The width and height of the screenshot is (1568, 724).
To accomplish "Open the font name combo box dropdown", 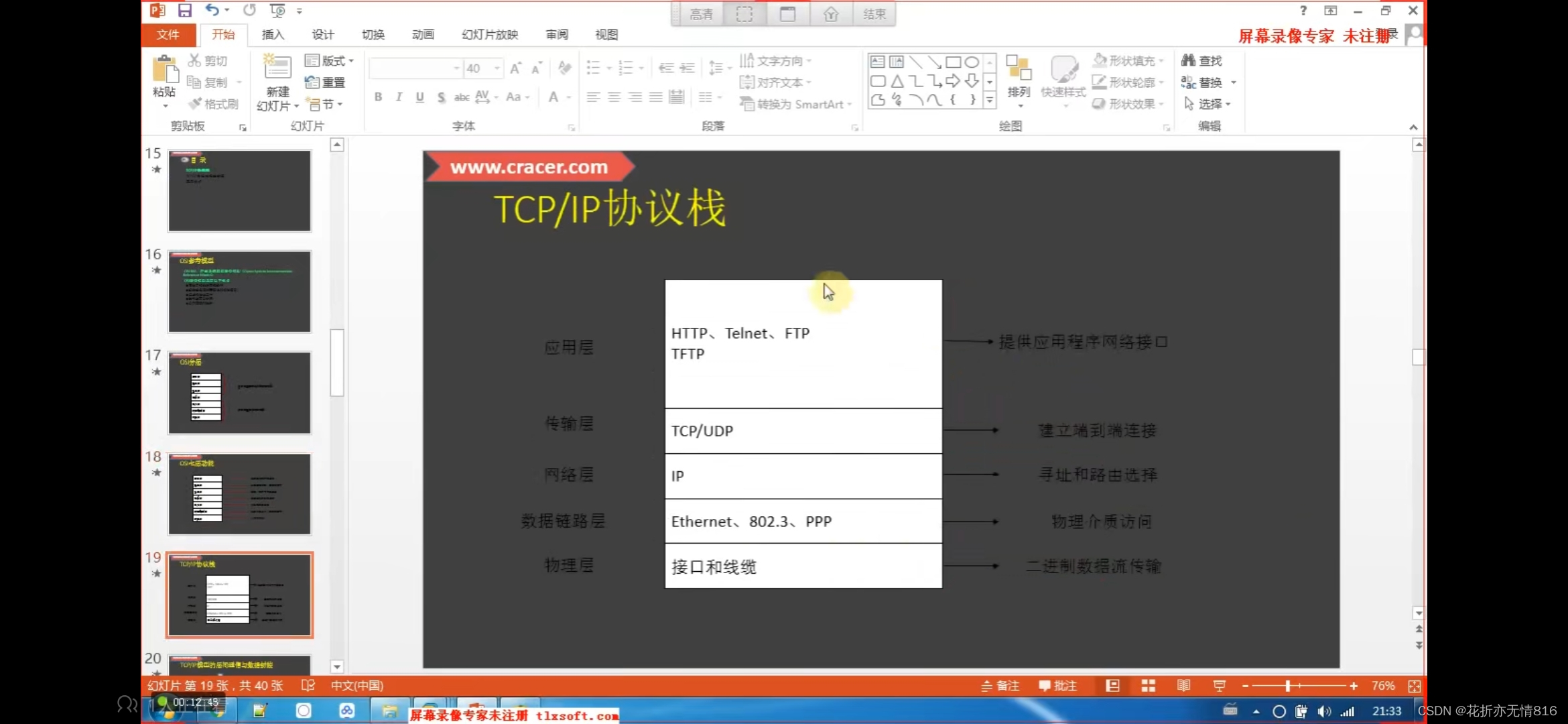I will coord(456,68).
